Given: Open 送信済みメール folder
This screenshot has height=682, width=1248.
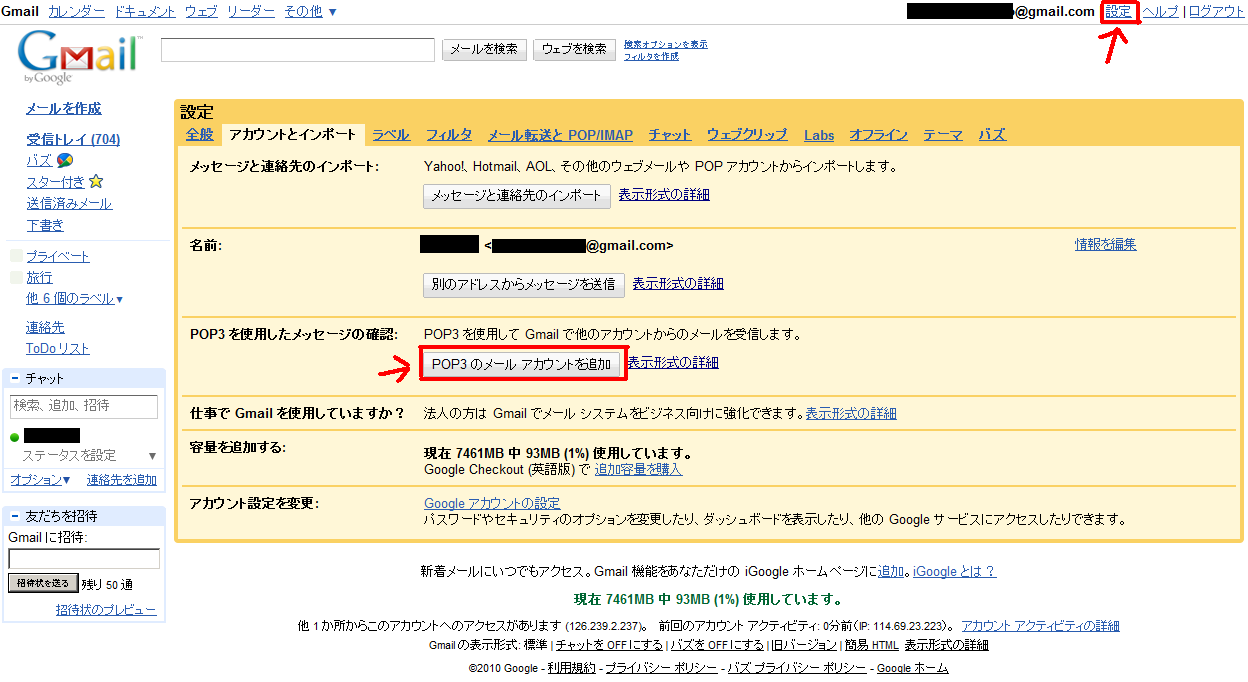Looking at the screenshot, I should (69, 204).
